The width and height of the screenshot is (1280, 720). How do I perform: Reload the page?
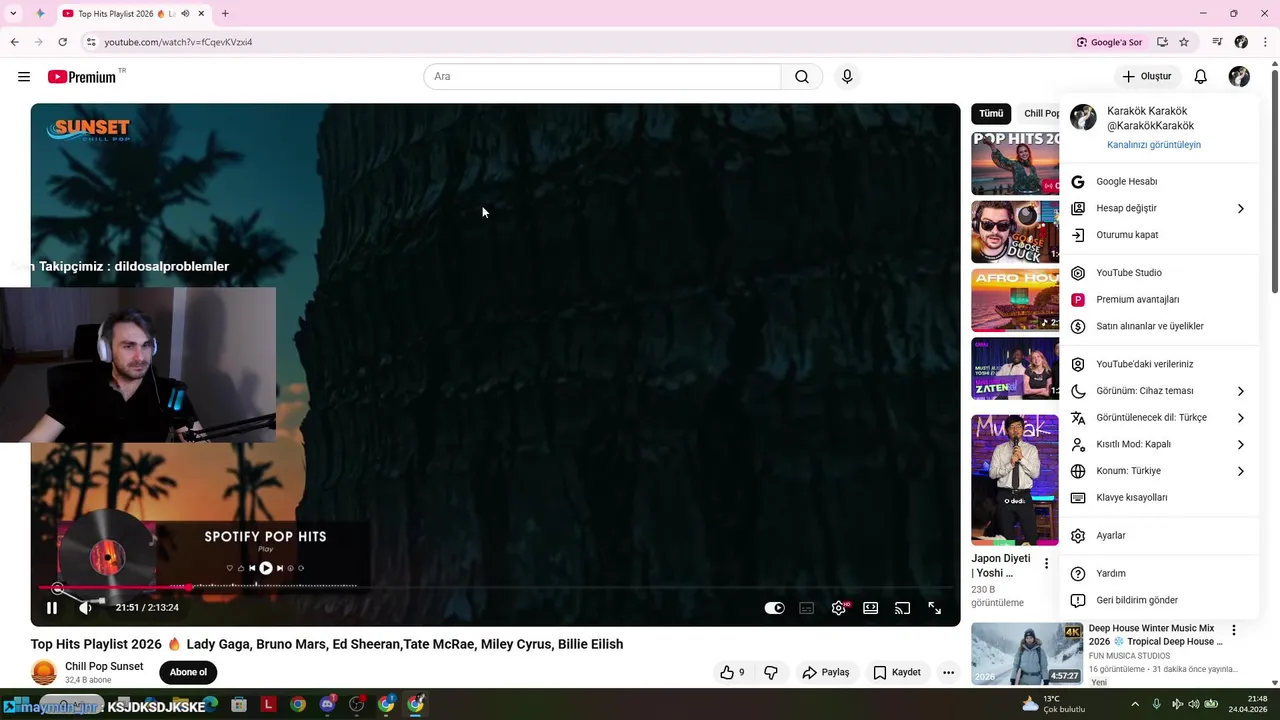62,42
